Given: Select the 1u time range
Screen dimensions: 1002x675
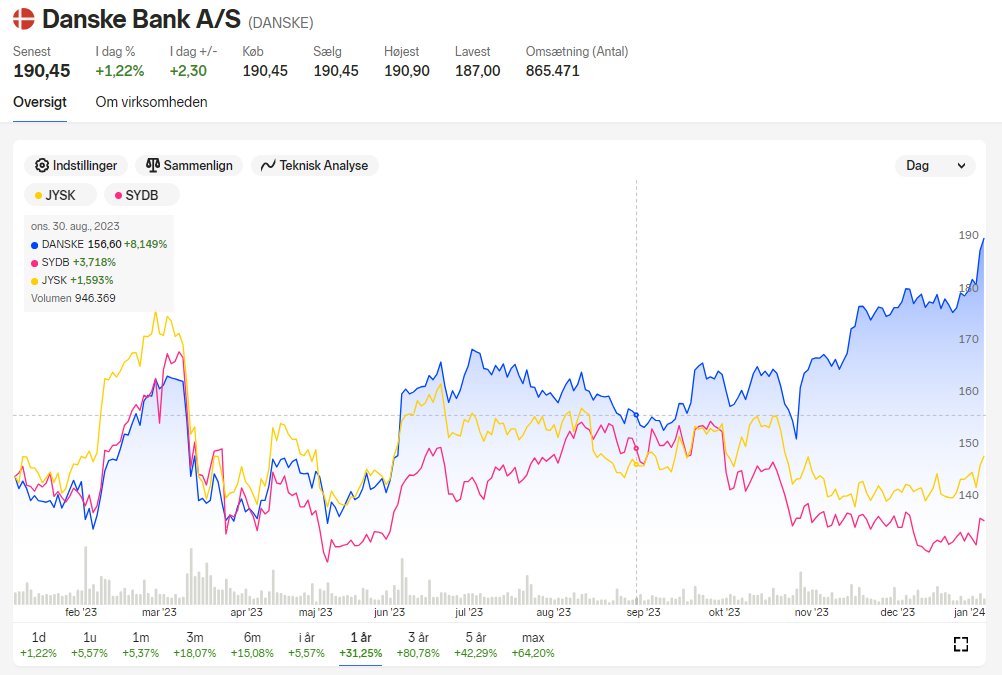Looking at the screenshot, I should pos(89,645).
